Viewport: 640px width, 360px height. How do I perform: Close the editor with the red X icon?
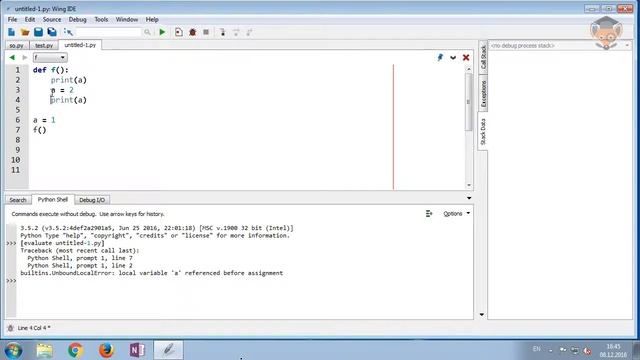[x=466, y=58]
